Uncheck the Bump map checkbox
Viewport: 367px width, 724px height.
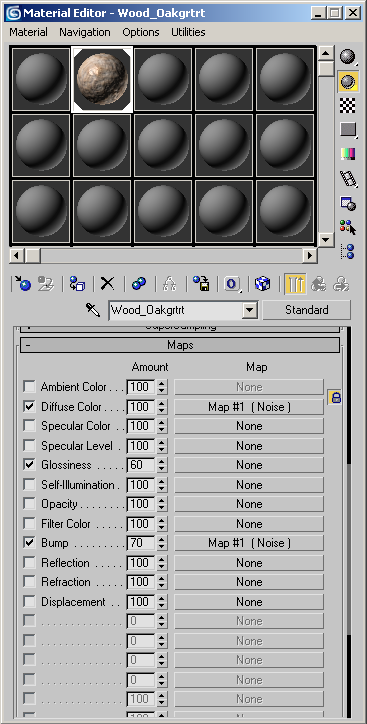click(30, 543)
